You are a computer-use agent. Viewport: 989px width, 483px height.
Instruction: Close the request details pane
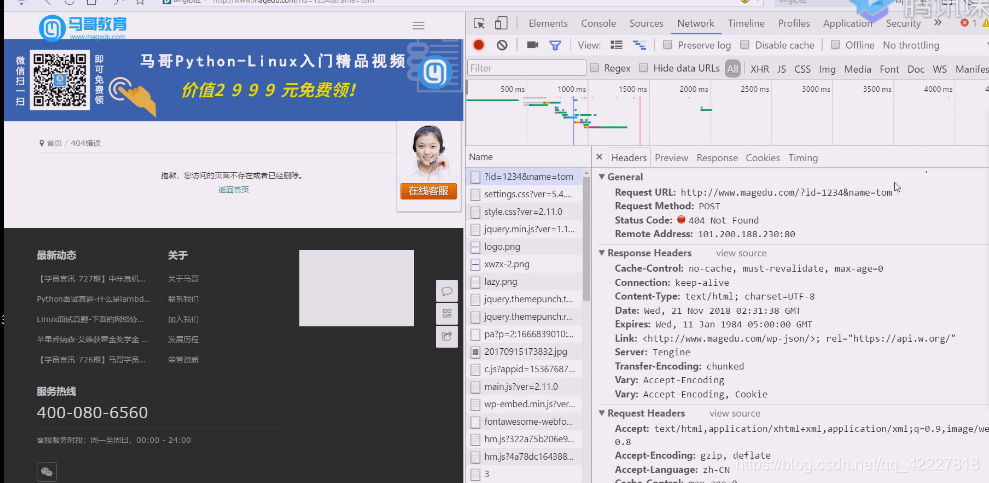pyautogui.click(x=599, y=157)
